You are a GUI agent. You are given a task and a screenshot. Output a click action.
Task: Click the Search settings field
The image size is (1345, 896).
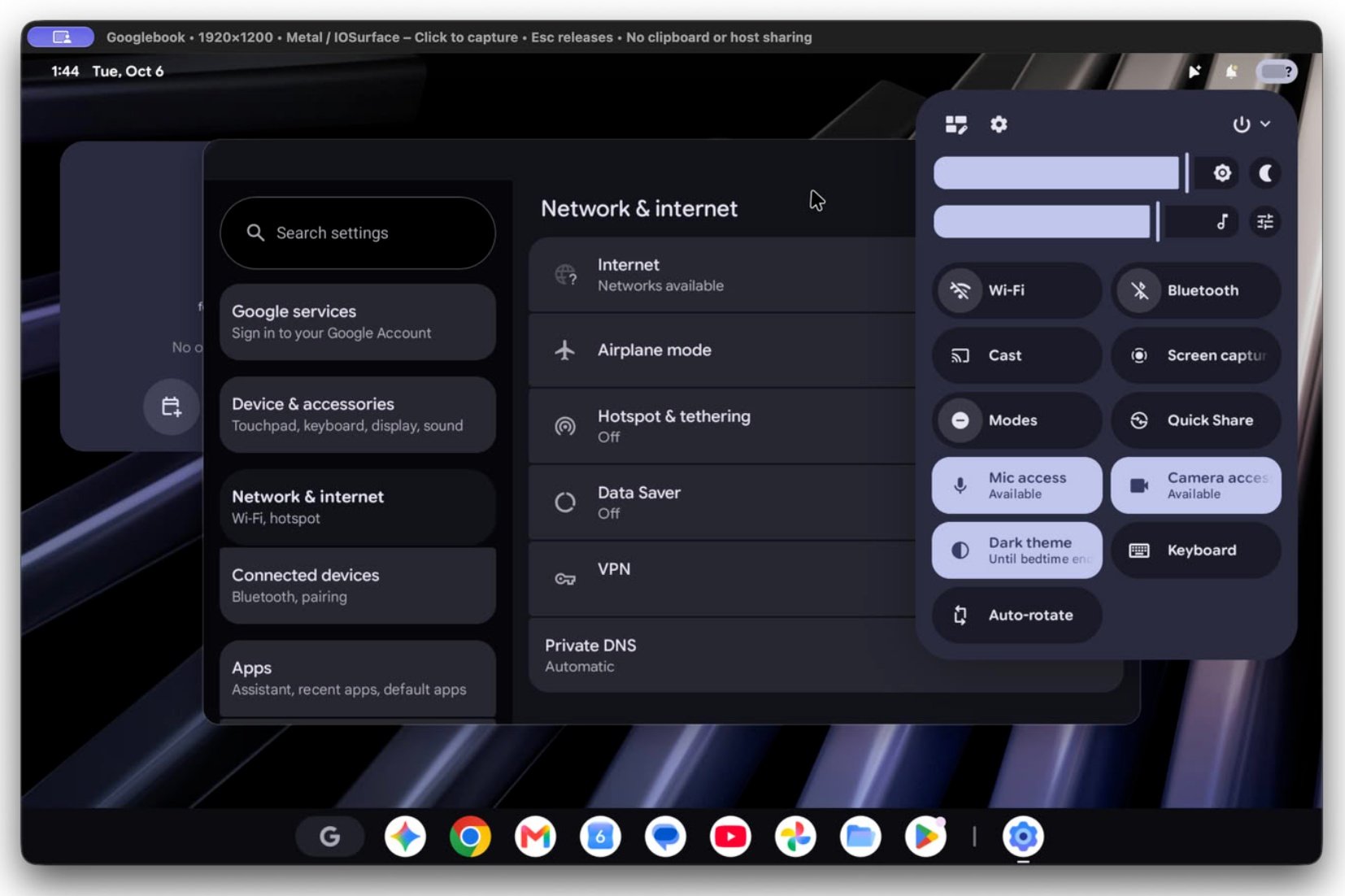[x=358, y=233]
